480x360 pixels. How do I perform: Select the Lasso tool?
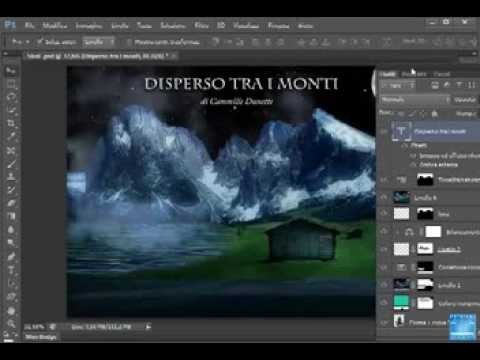pos(11,97)
